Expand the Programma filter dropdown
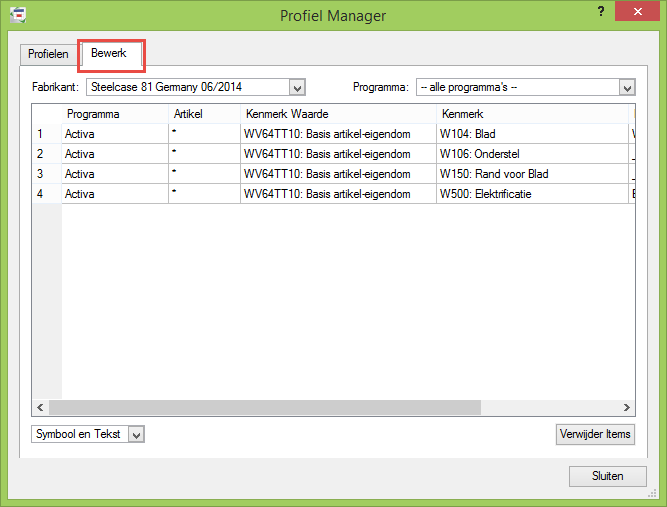 (x=627, y=87)
